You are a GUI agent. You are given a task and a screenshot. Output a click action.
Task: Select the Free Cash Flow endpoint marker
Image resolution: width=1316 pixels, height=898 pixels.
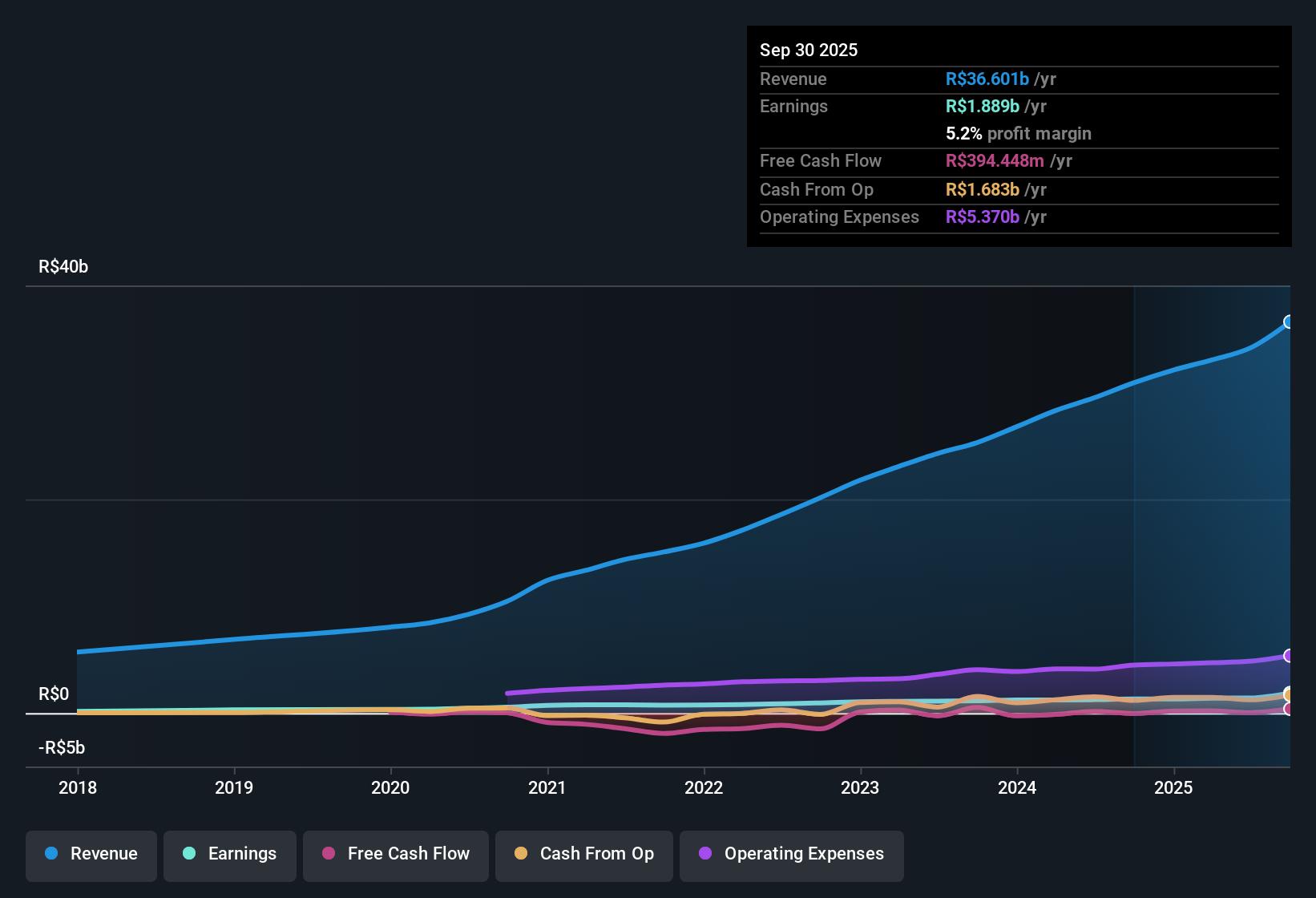1289,710
